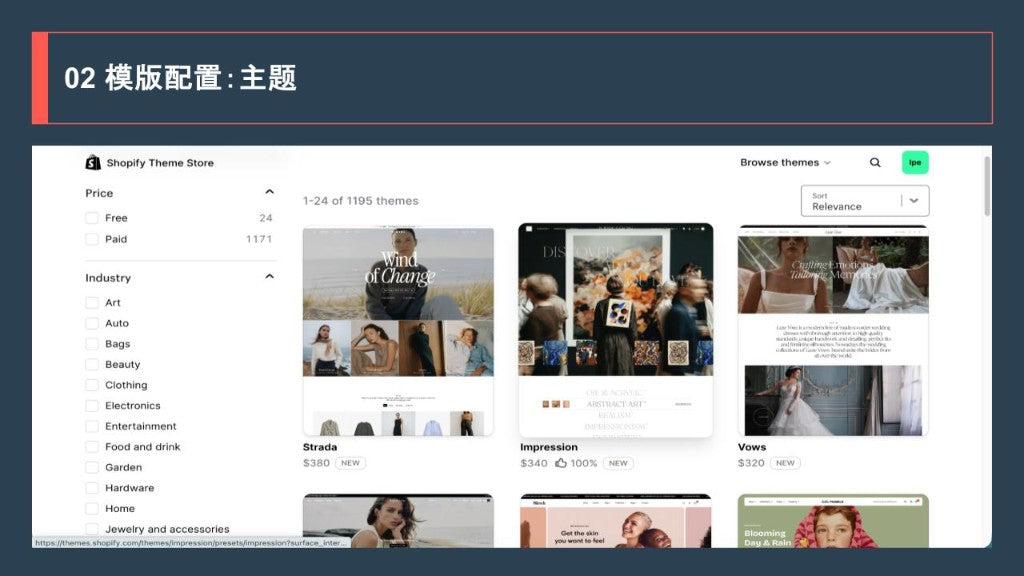Check the Entertainment industry filter
Image resolution: width=1024 pixels, height=576 pixels.
(92, 426)
